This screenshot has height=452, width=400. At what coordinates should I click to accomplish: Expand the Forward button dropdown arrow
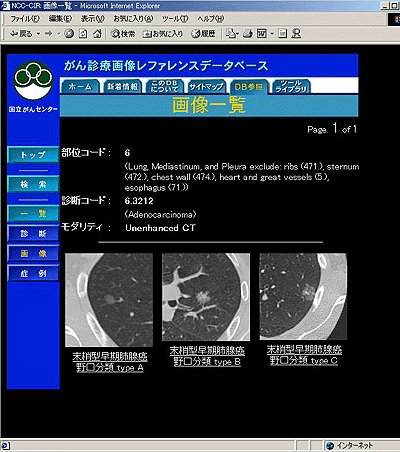pyautogui.click(x=58, y=34)
